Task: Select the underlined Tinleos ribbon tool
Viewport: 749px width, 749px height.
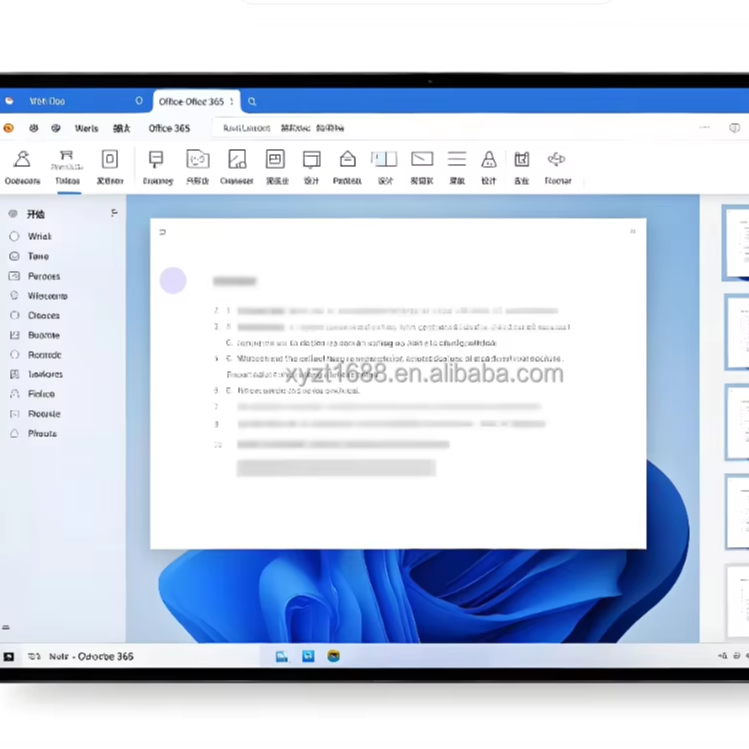Action: pyautogui.click(x=67, y=169)
